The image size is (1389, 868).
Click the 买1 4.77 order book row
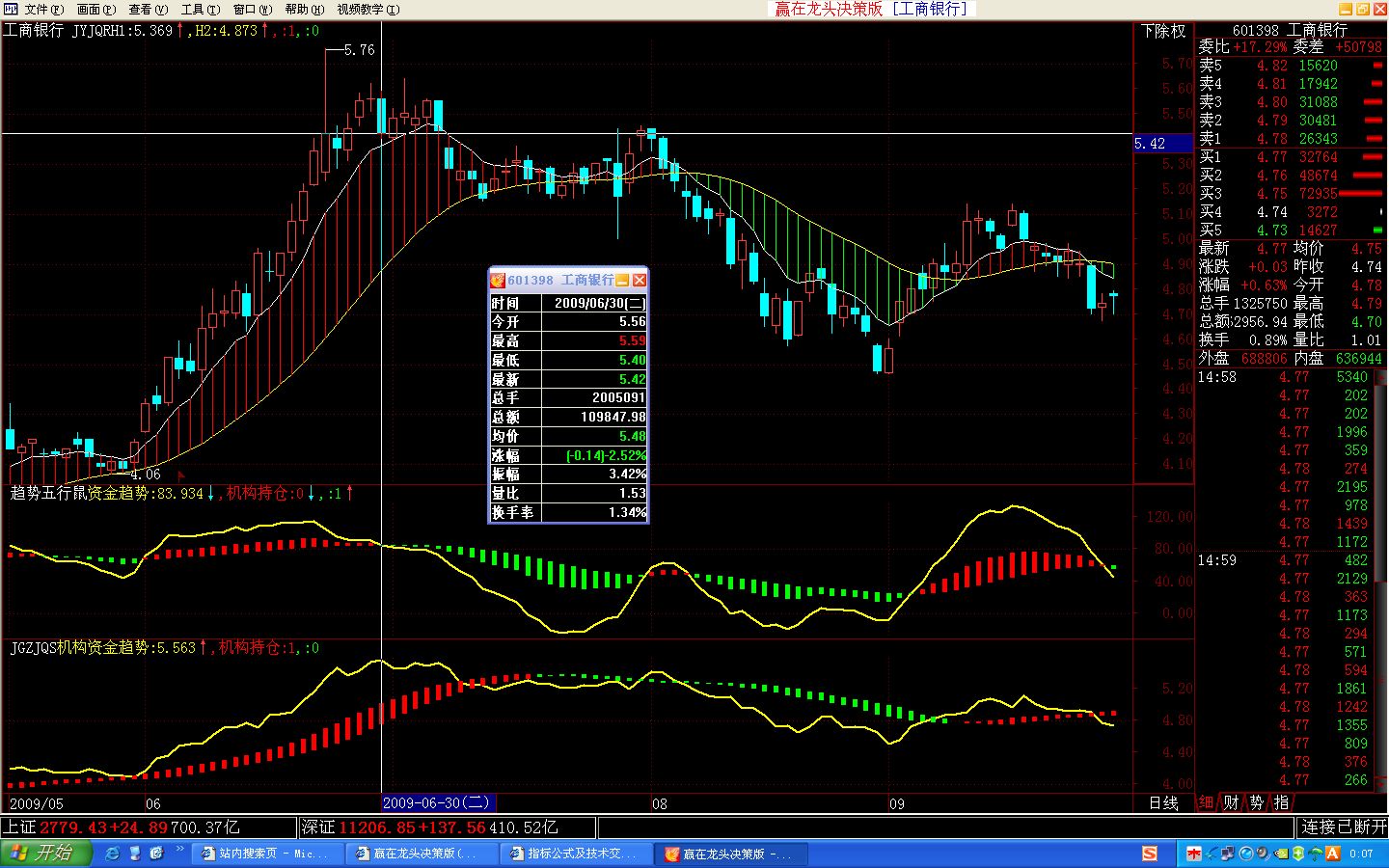(x=1291, y=157)
